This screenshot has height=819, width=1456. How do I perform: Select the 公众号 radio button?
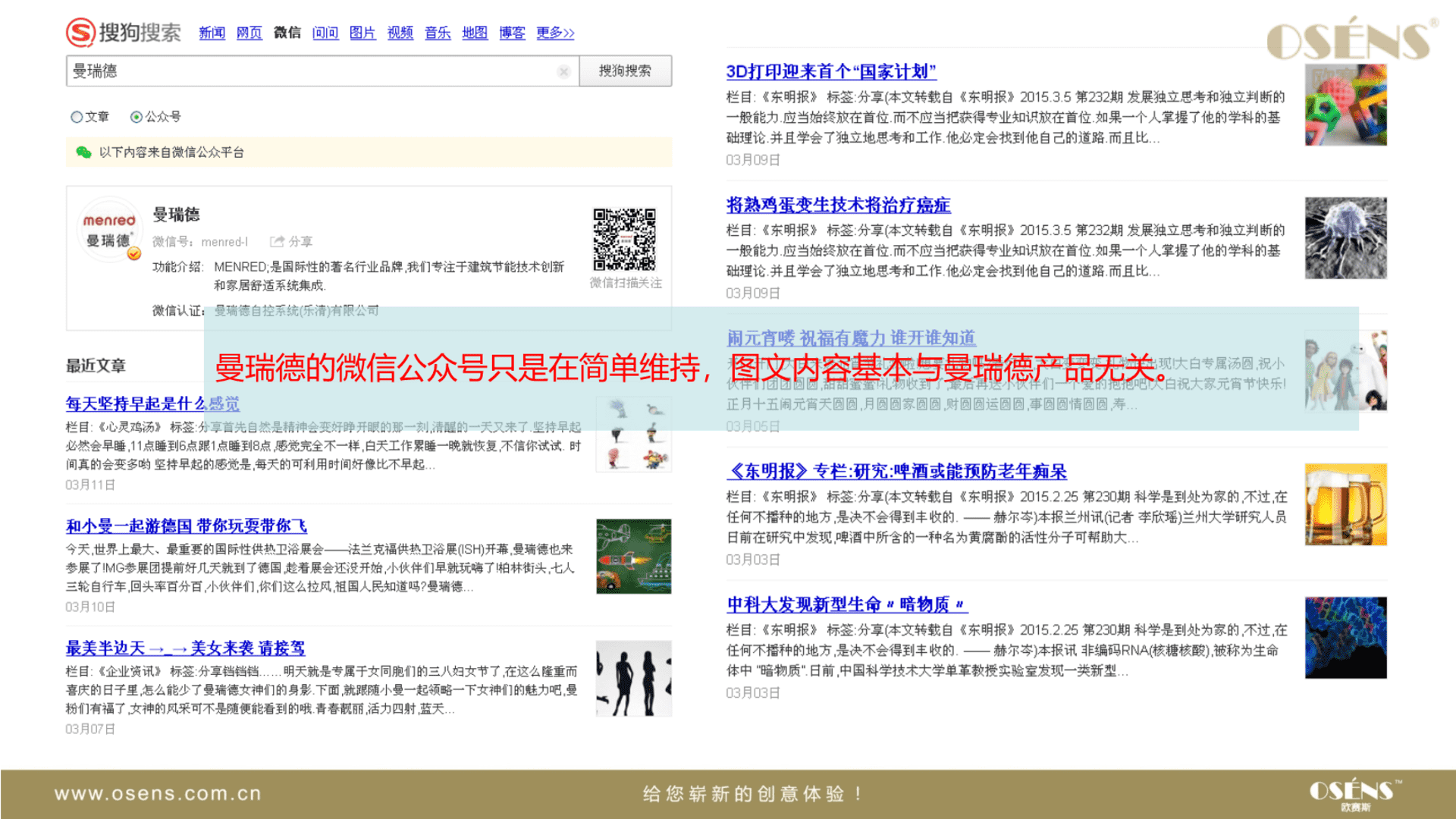[x=136, y=117]
